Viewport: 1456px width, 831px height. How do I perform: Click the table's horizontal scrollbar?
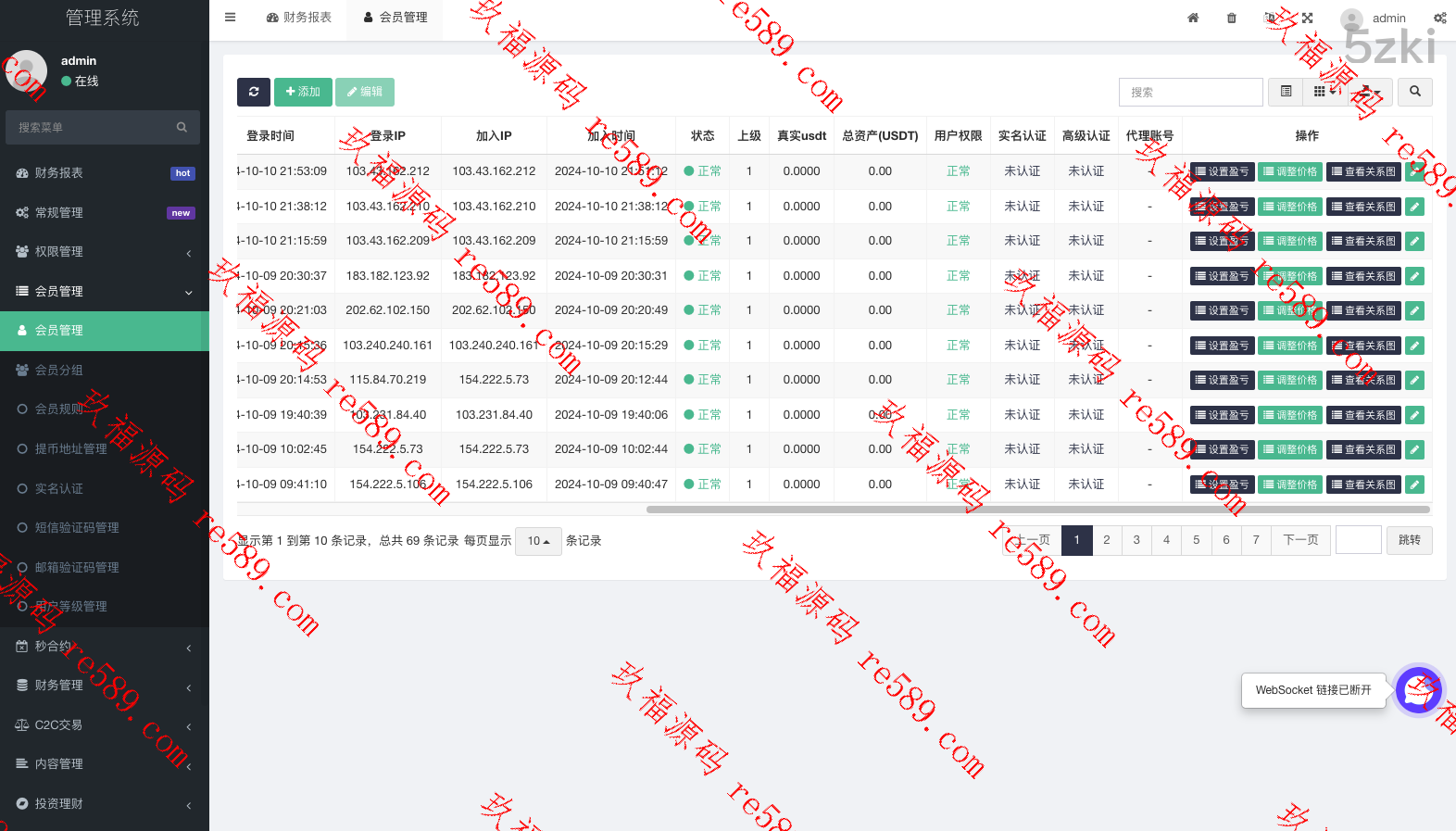pos(1037,510)
